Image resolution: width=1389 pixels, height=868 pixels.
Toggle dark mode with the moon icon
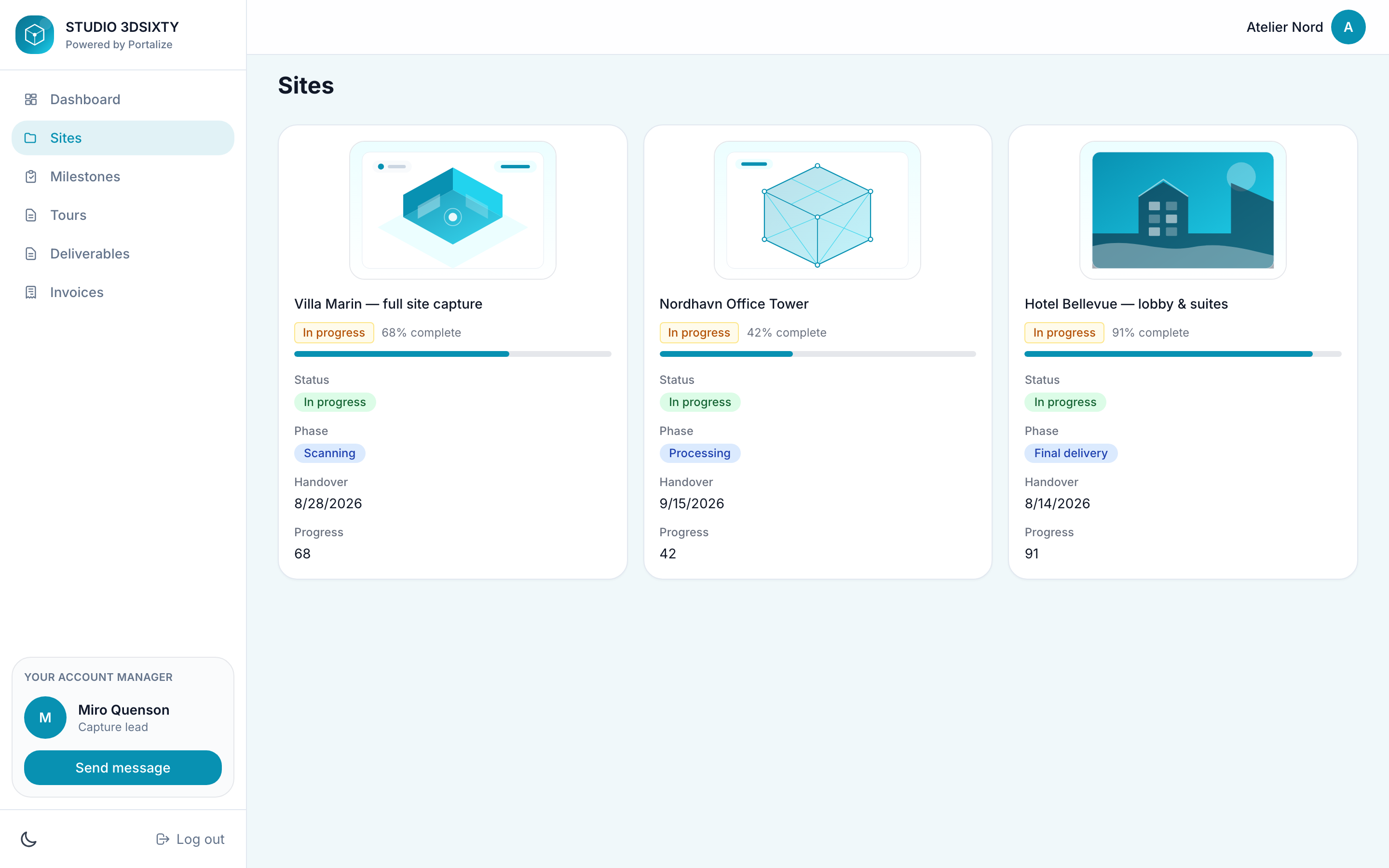tap(29, 839)
